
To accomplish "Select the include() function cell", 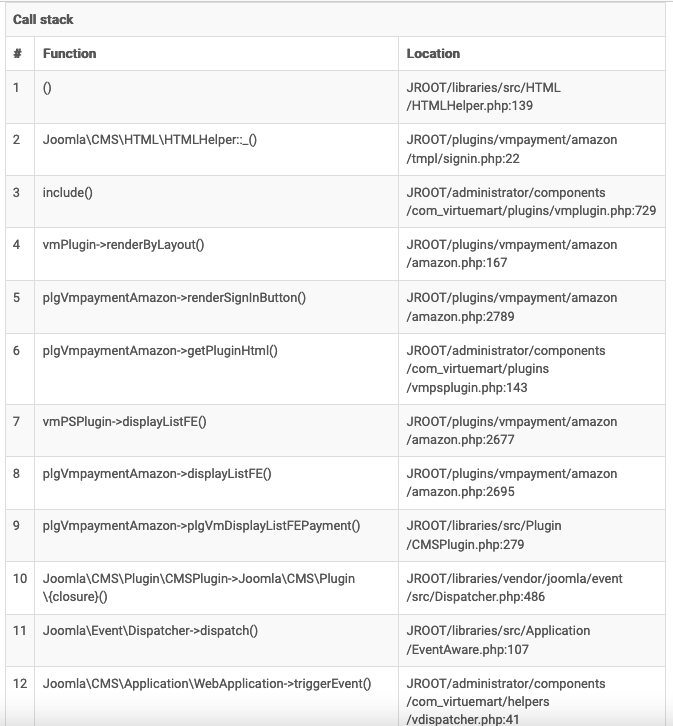I will 68,192.
